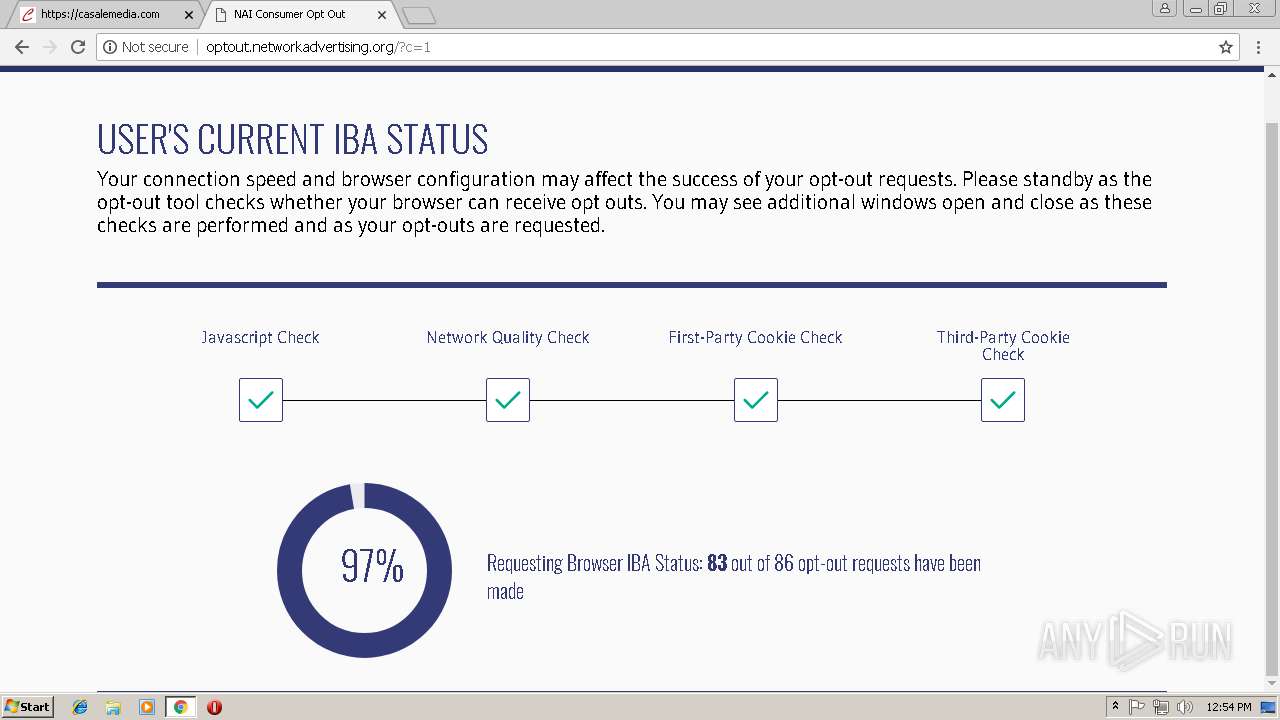Click the 'Third-Party Cookie Check' label
The width and height of the screenshot is (1280, 720).
[x=1003, y=346]
